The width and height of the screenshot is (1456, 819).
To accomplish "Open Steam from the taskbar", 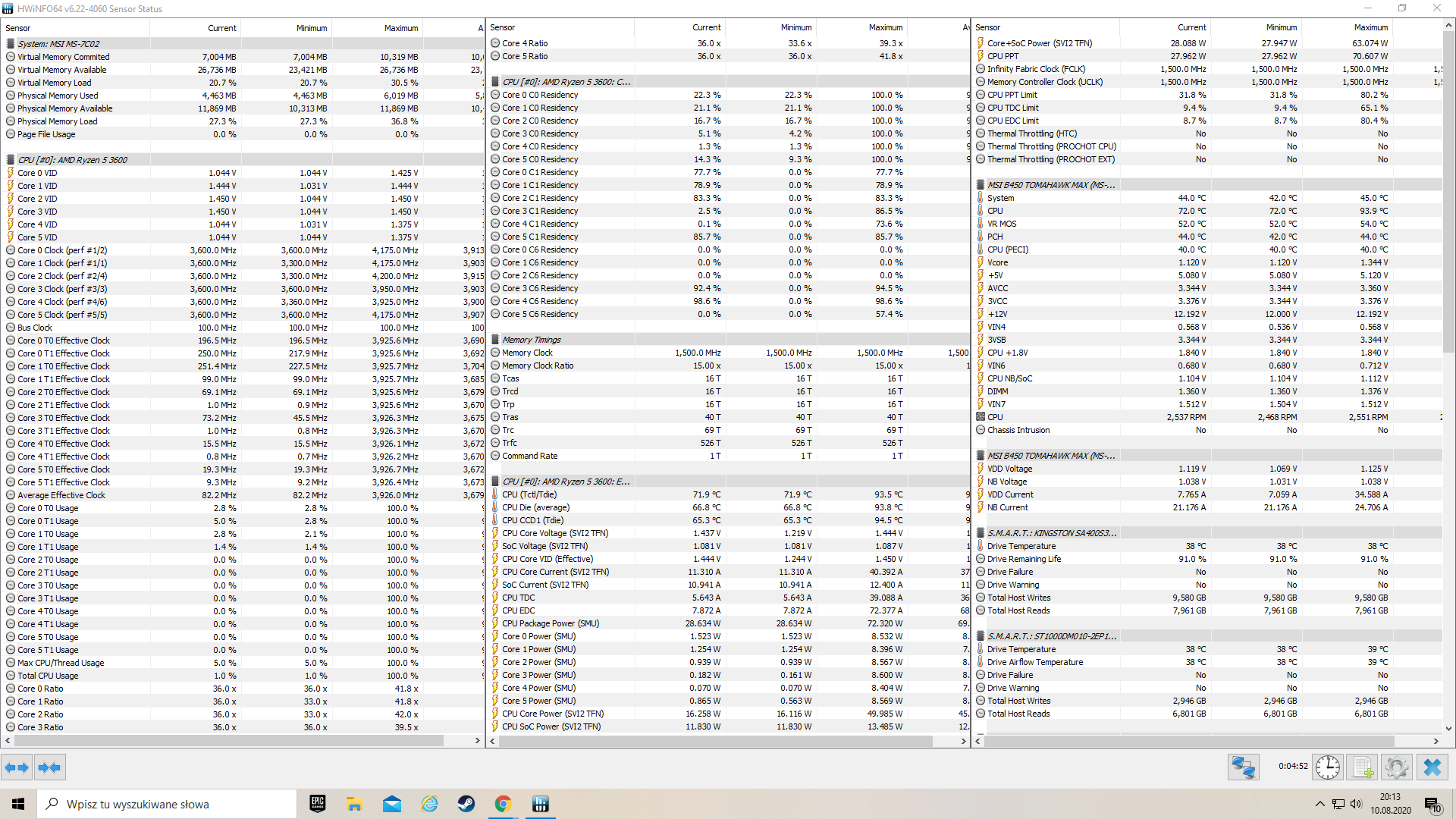I will coord(466,804).
